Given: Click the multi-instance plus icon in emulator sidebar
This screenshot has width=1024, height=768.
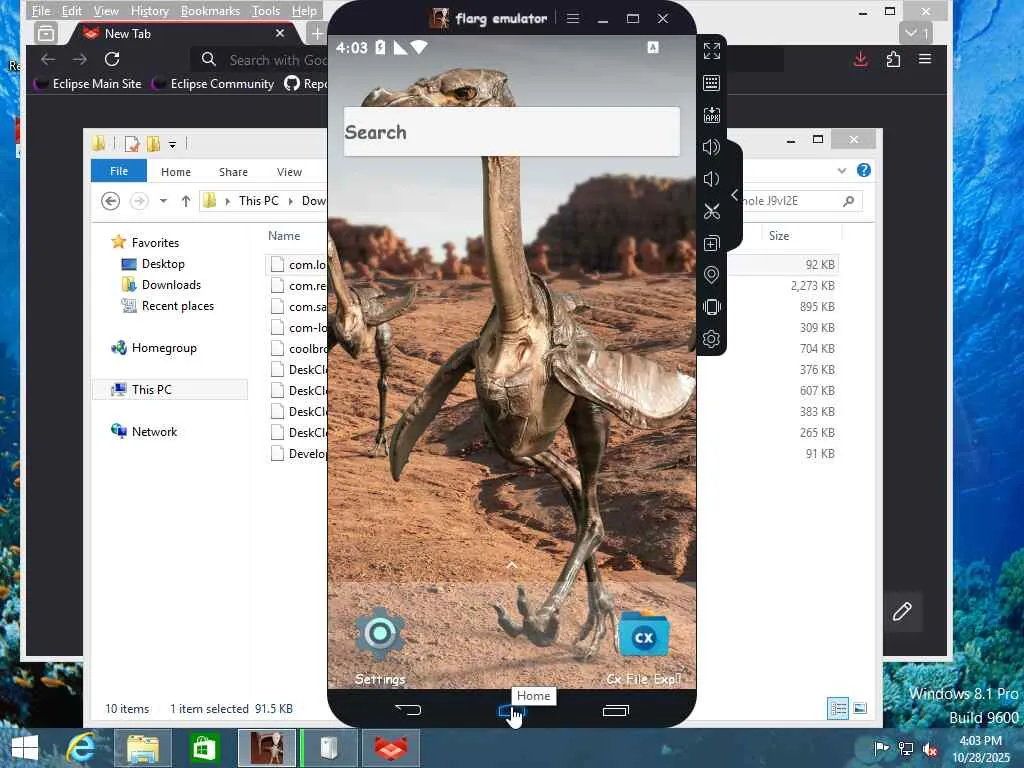Looking at the screenshot, I should (x=711, y=244).
